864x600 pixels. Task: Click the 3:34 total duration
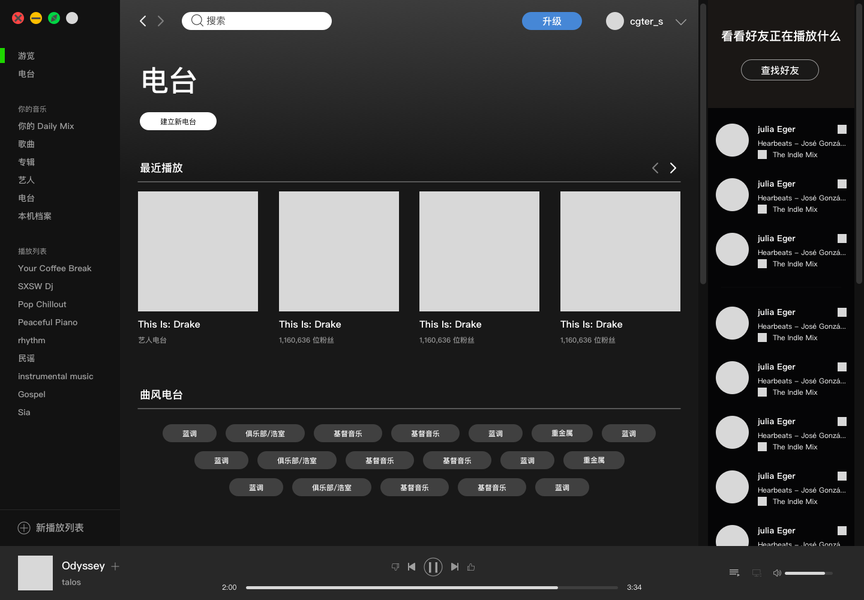[x=634, y=587]
